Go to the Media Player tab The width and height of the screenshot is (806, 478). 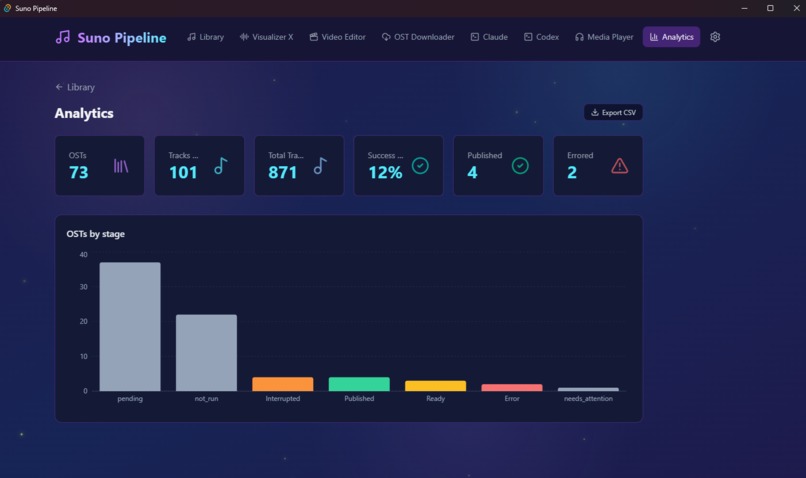[604, 37]
